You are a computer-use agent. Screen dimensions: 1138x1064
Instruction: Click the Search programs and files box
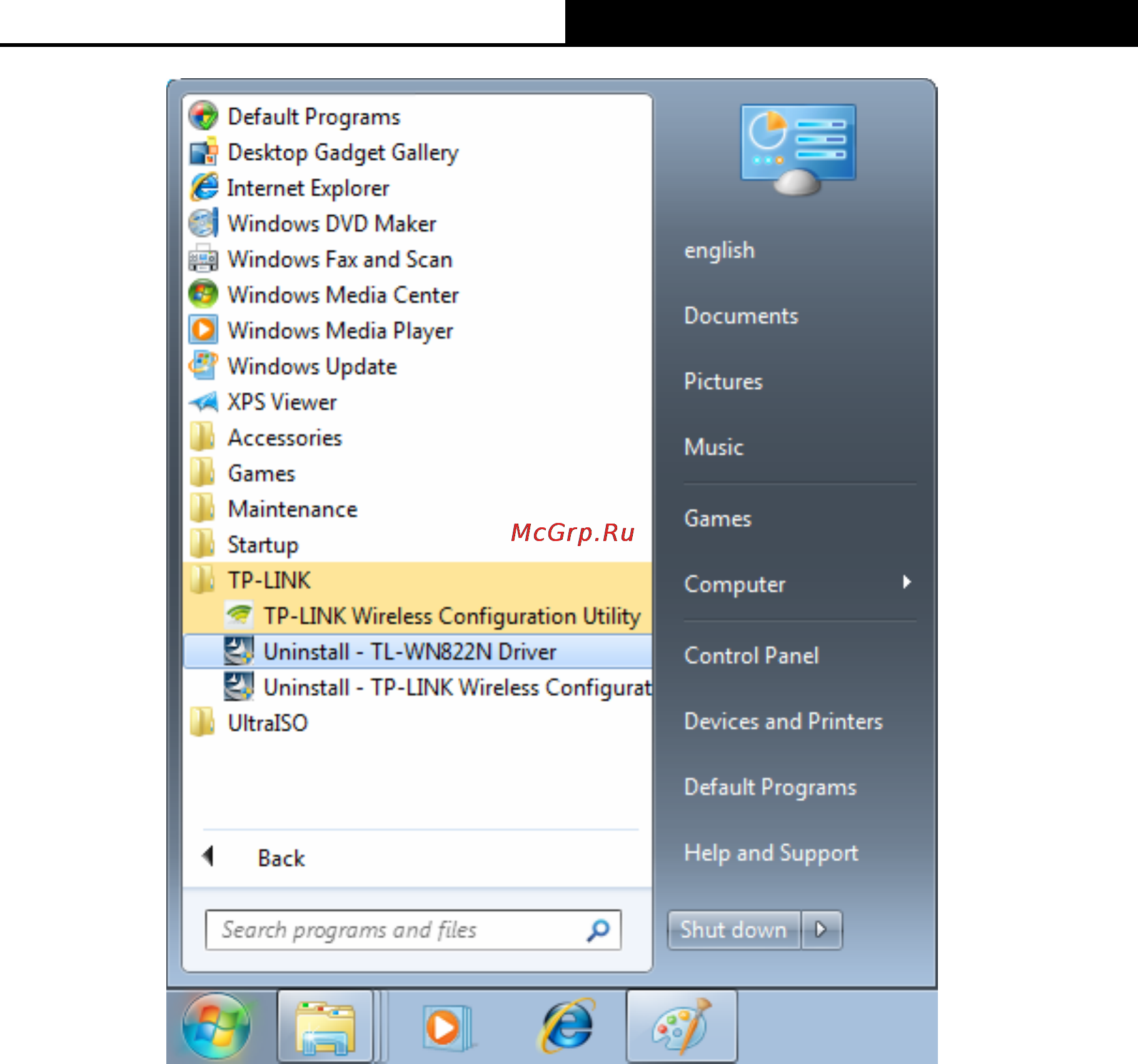413,930
